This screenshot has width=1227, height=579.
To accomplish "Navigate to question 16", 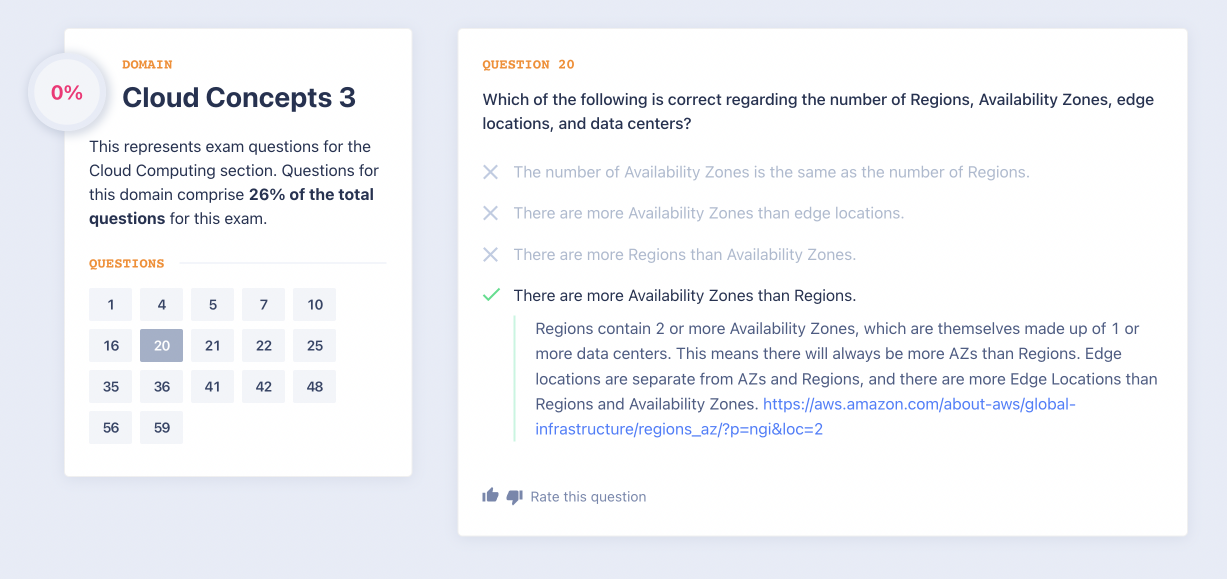I will click(x=111, y=346).
